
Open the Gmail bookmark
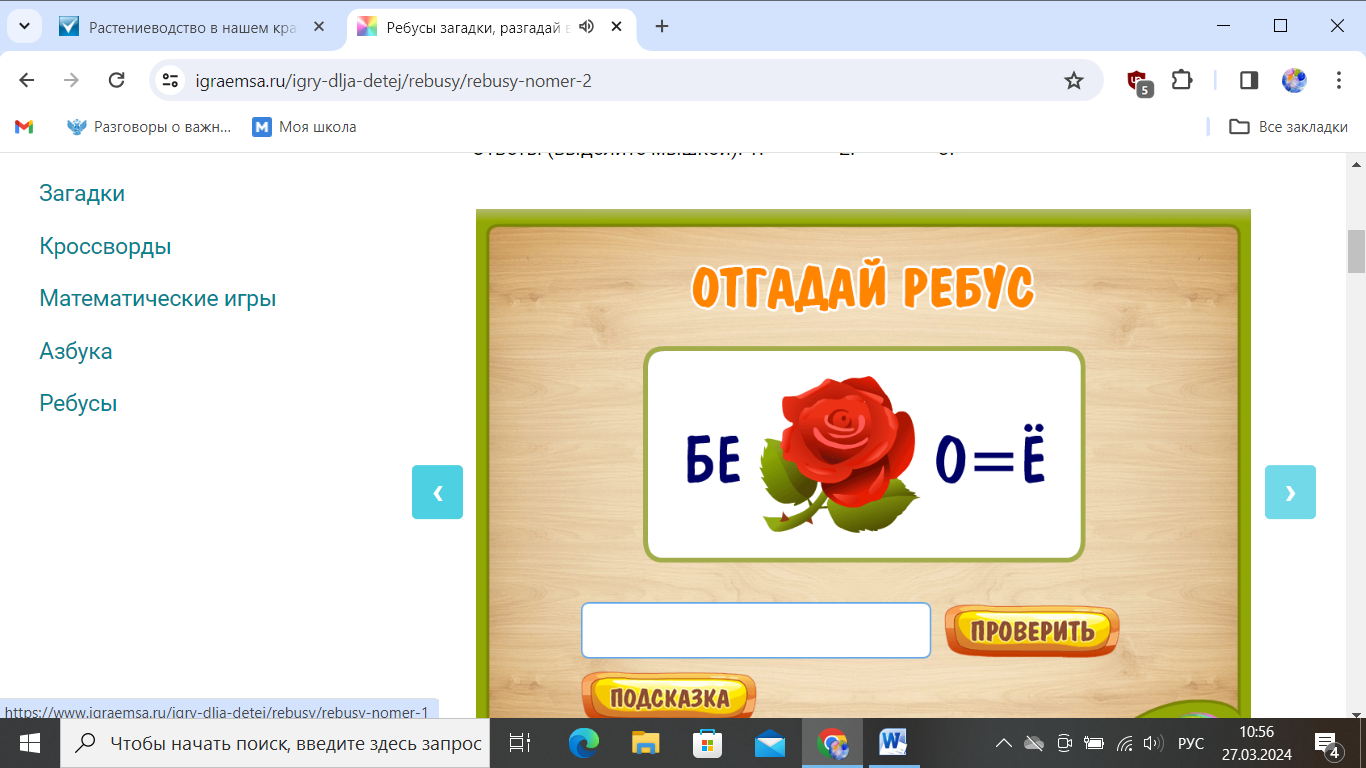point(24,127)
